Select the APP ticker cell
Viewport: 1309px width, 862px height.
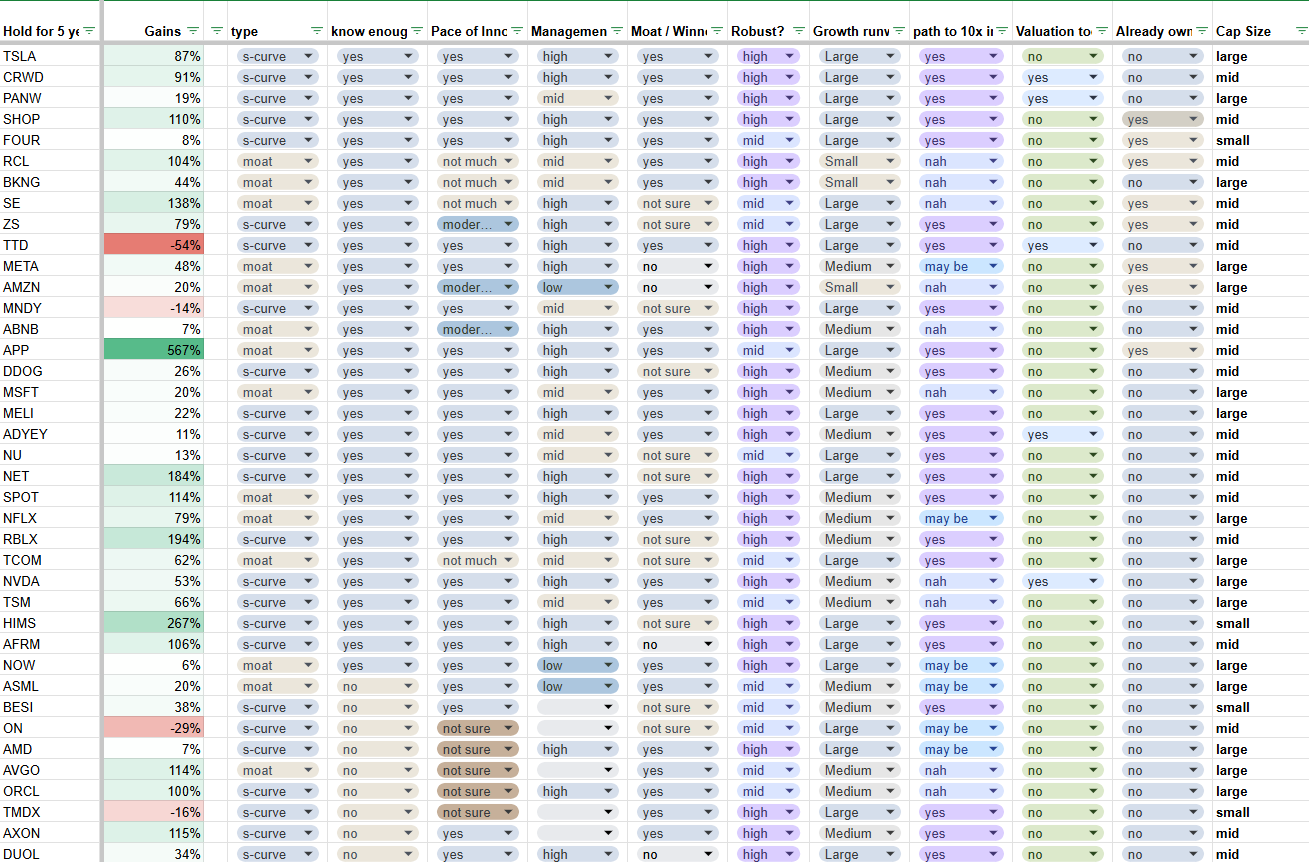tap(50, 350)
